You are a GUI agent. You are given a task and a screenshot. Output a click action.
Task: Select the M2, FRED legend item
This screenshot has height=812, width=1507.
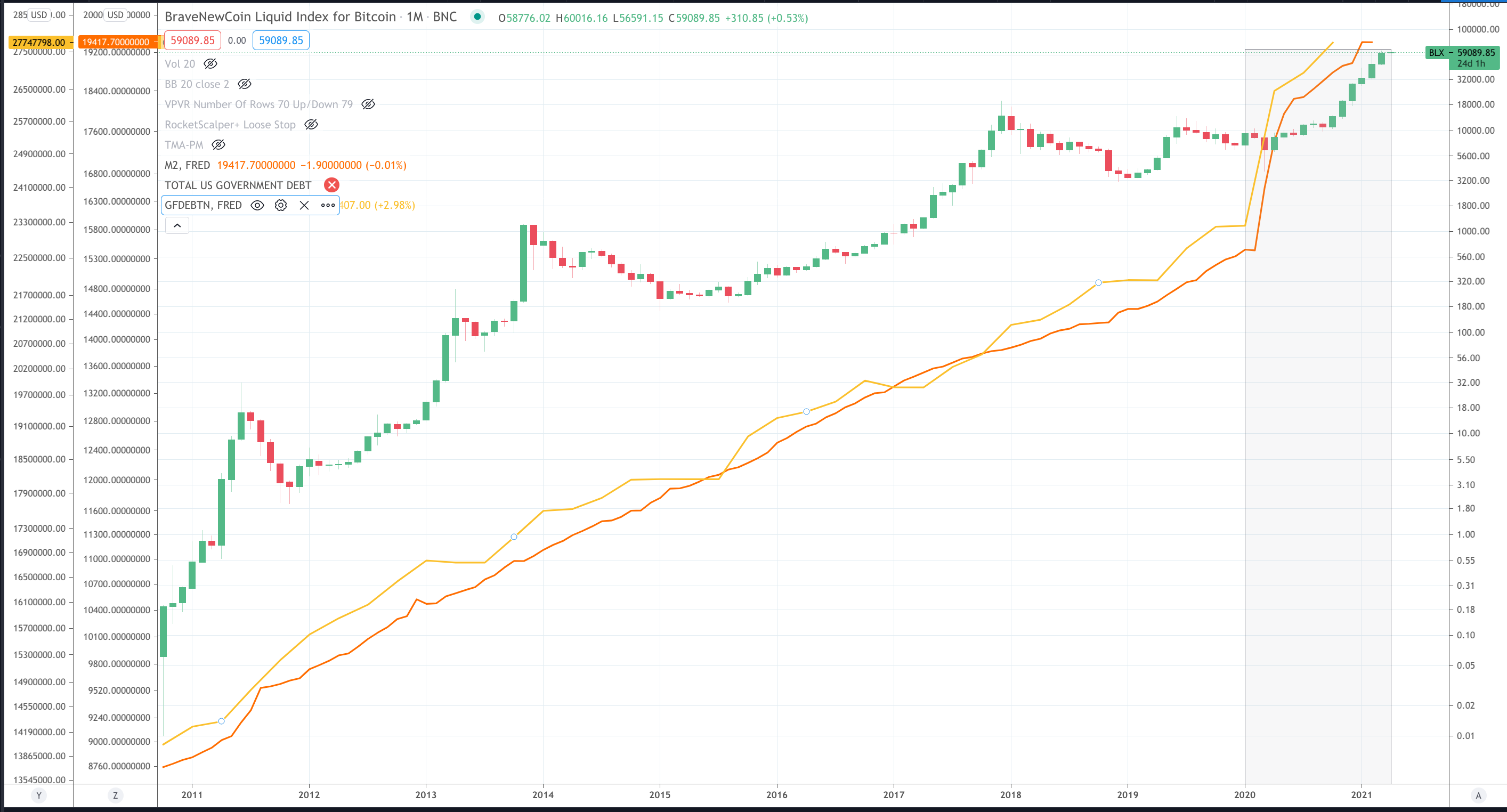point(187,165)
